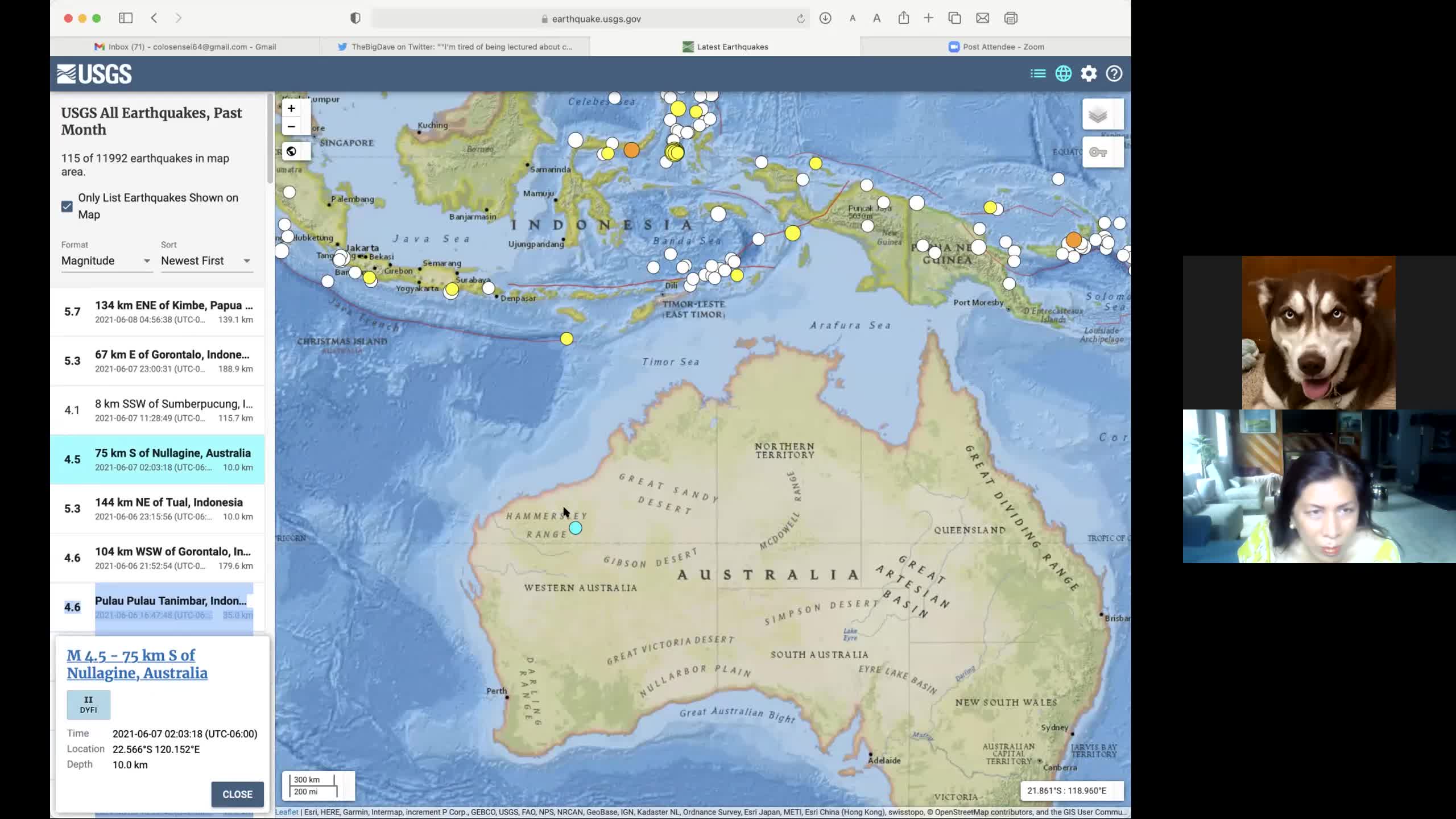Open USGS settings gear icon
The width and height of the screenshot is (1456, 819).
tap(1089, 73)
